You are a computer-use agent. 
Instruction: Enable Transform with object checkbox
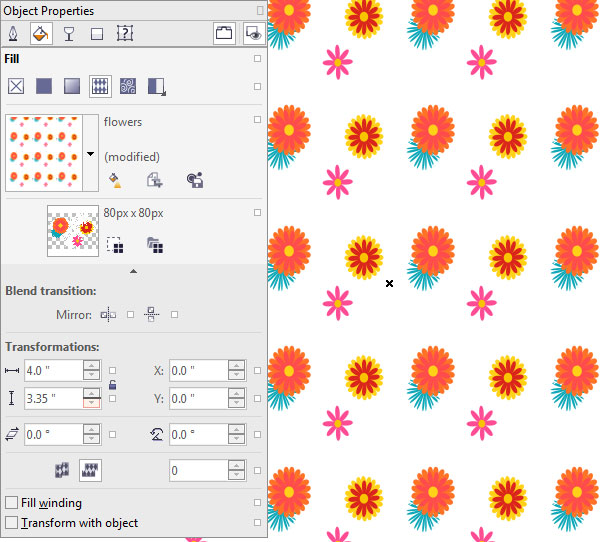coord(11,522)
